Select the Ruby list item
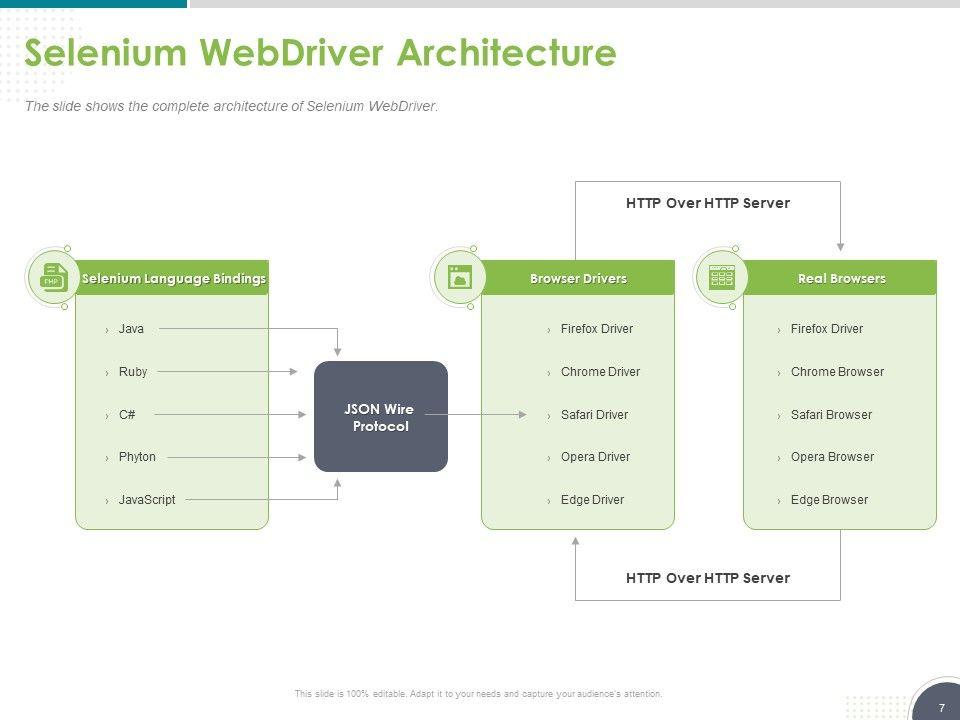 (133, 372)
